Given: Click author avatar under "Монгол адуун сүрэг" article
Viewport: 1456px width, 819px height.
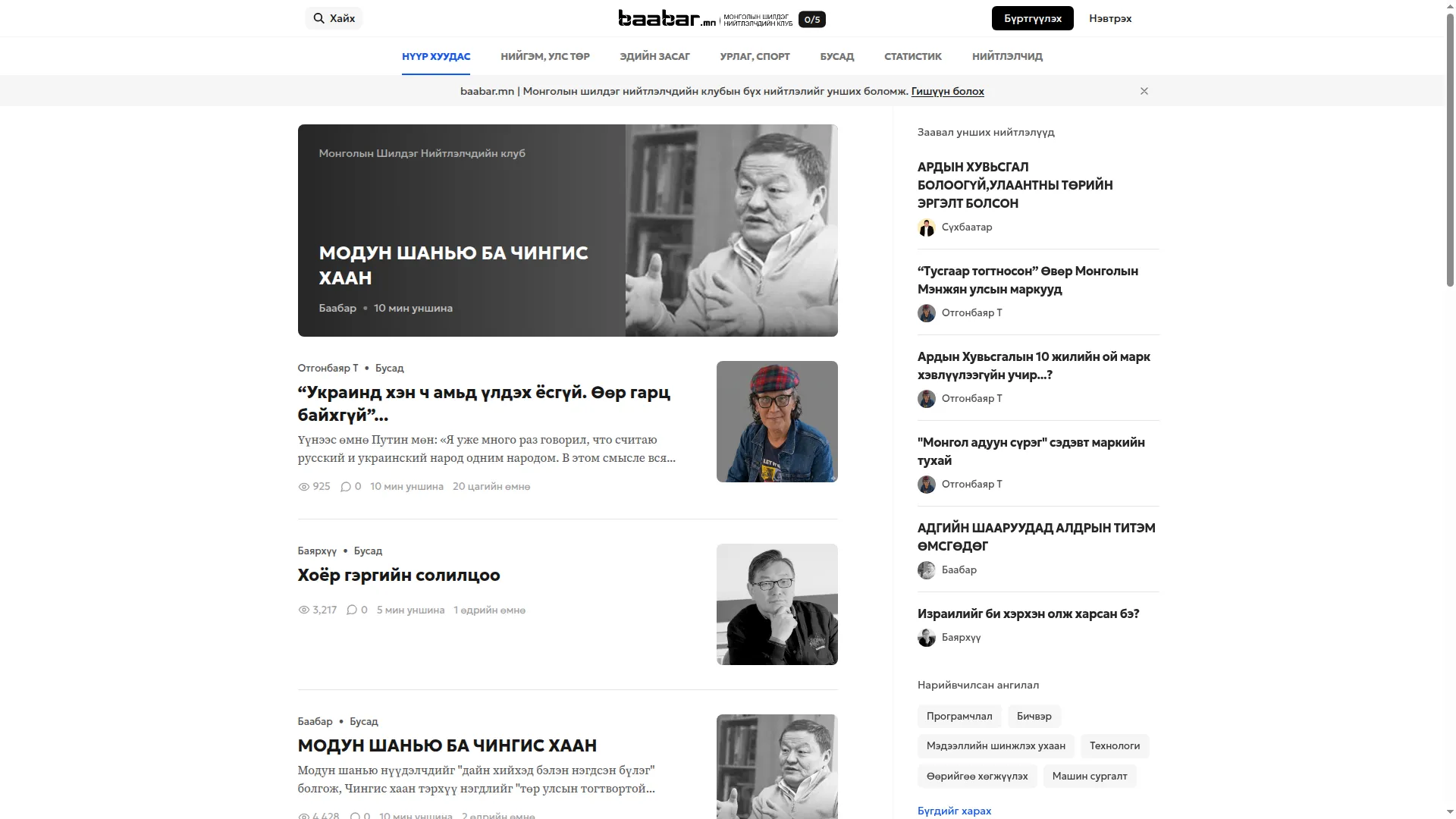Looking at the screenshot, I should coord(927,485).
